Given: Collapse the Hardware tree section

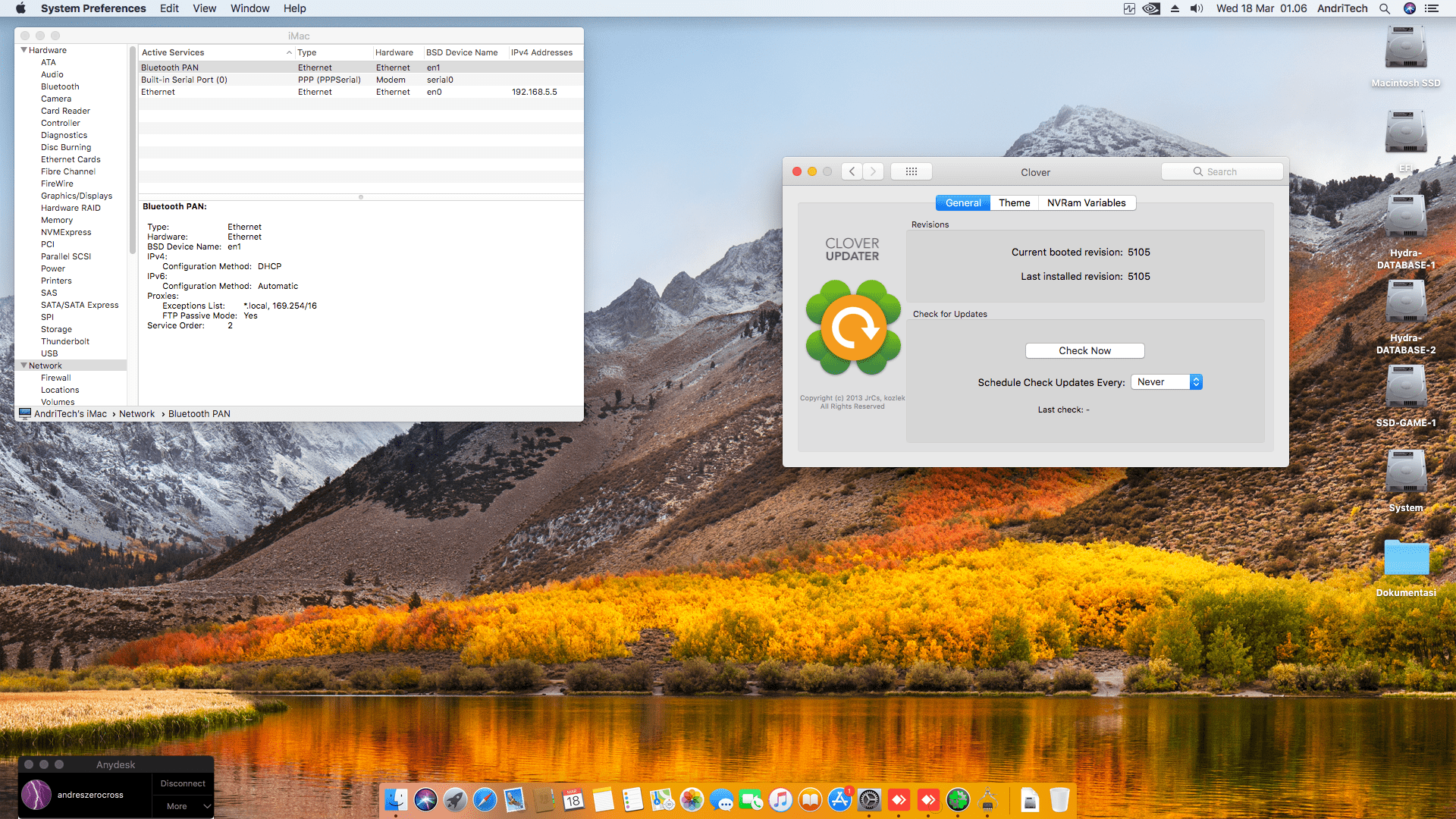Looking at the screenshot, I should click(x=24, y=50).
